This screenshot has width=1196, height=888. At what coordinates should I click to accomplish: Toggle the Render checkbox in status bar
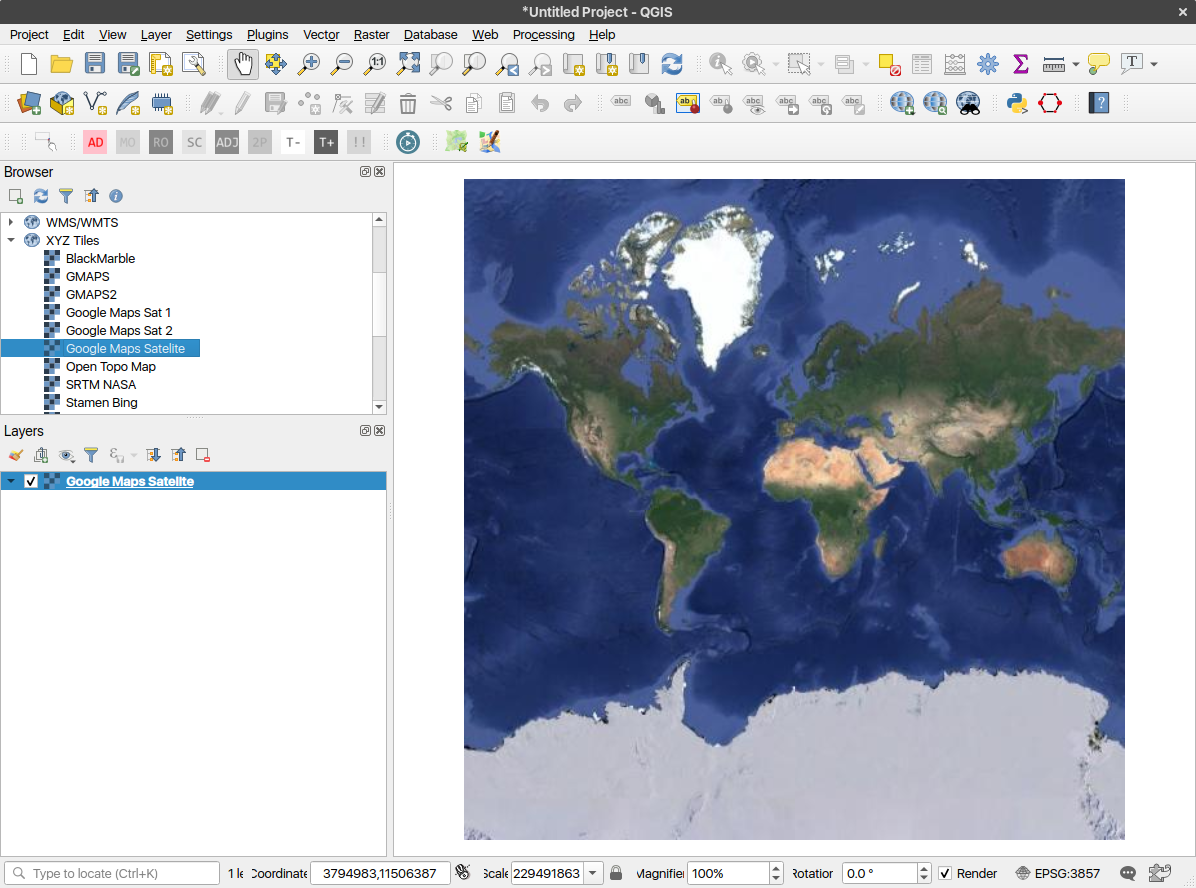point(945,873)
